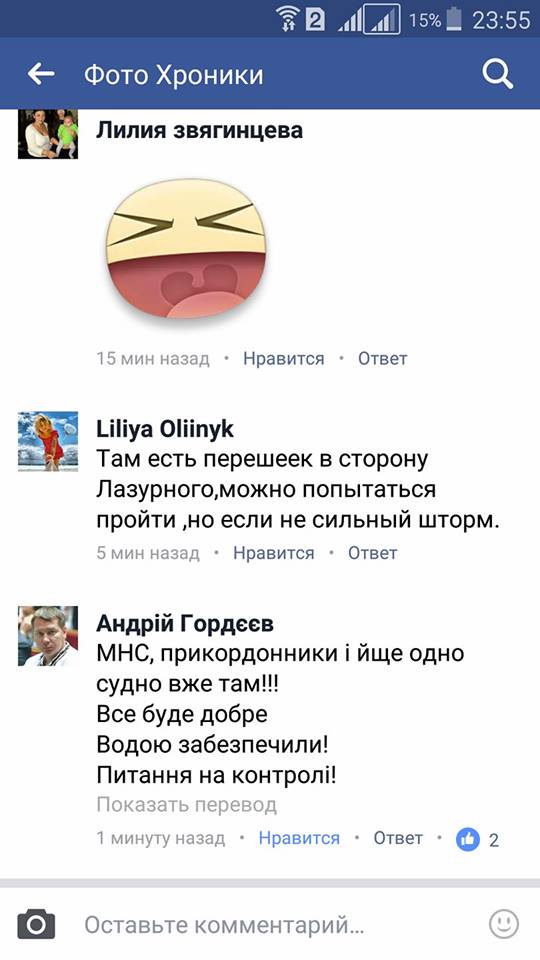Open Liliya Oliinyk's profile name
The image size is (540, 960).
click(x=165, y=430)
